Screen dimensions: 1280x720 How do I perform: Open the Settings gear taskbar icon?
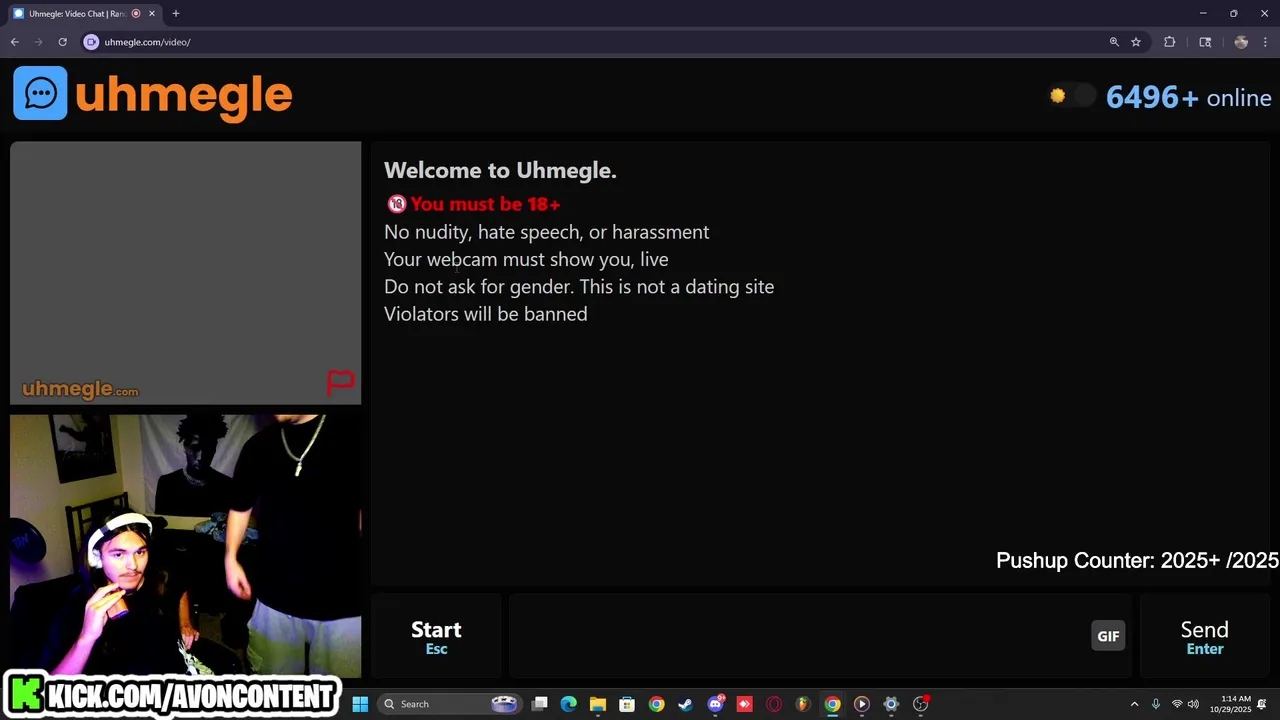tap(891, 704)
